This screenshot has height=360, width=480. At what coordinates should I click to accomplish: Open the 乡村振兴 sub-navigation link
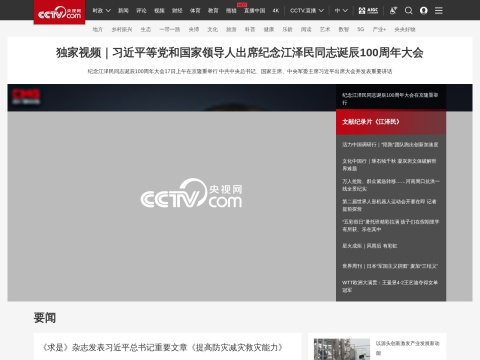[122, 29]
